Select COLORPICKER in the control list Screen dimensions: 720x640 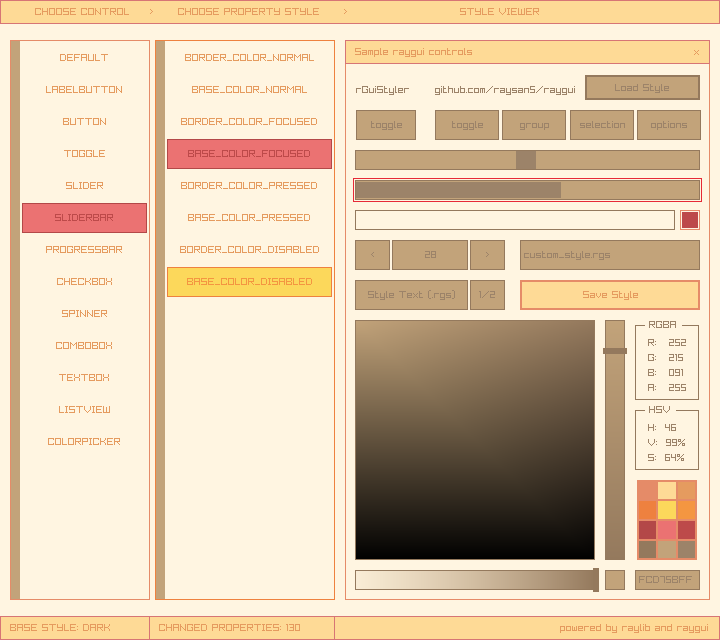coord(84,442)
